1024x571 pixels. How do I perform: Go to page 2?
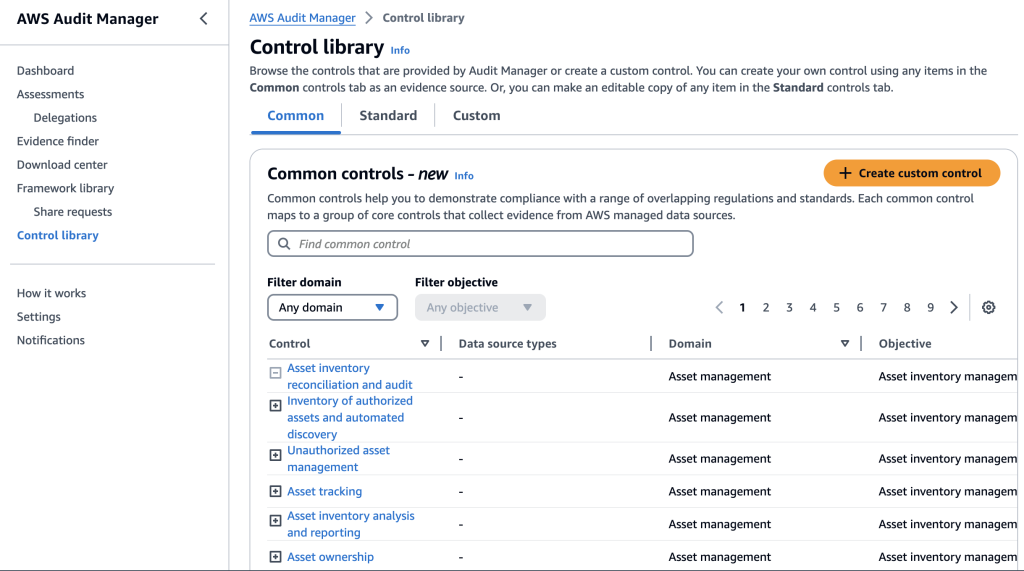765,307
